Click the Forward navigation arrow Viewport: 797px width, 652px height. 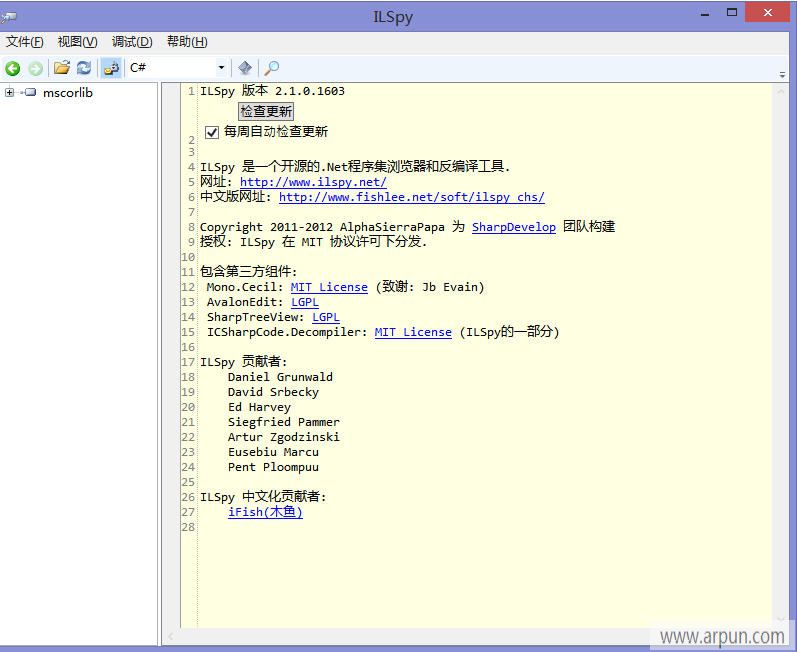(x=35, y=68)
